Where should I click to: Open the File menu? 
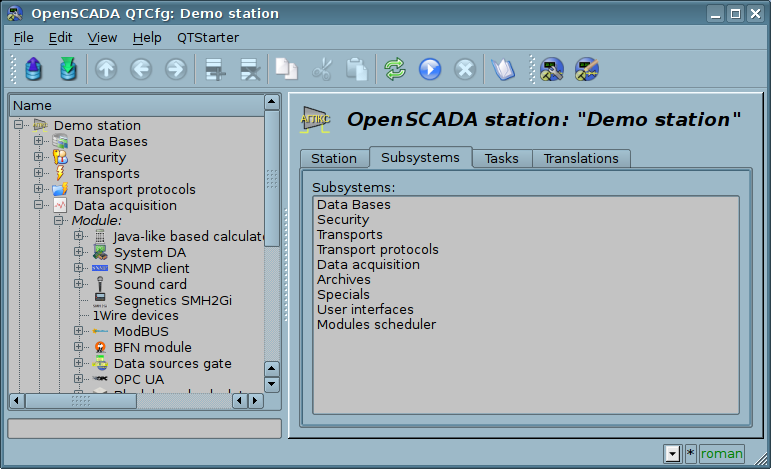[x=24, y=38]
